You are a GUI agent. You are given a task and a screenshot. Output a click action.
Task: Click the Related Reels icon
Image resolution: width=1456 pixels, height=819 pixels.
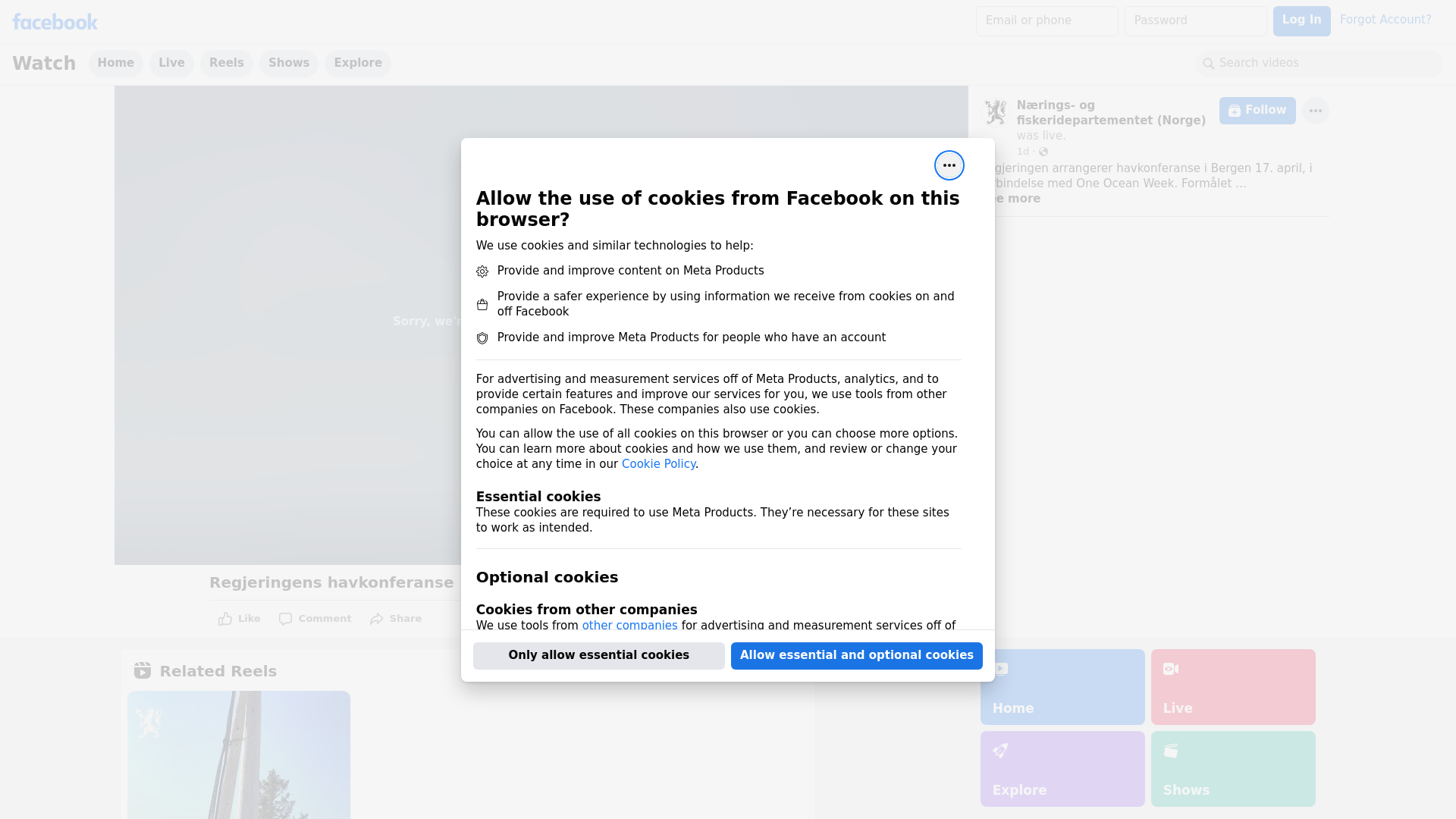coord(143,671)
